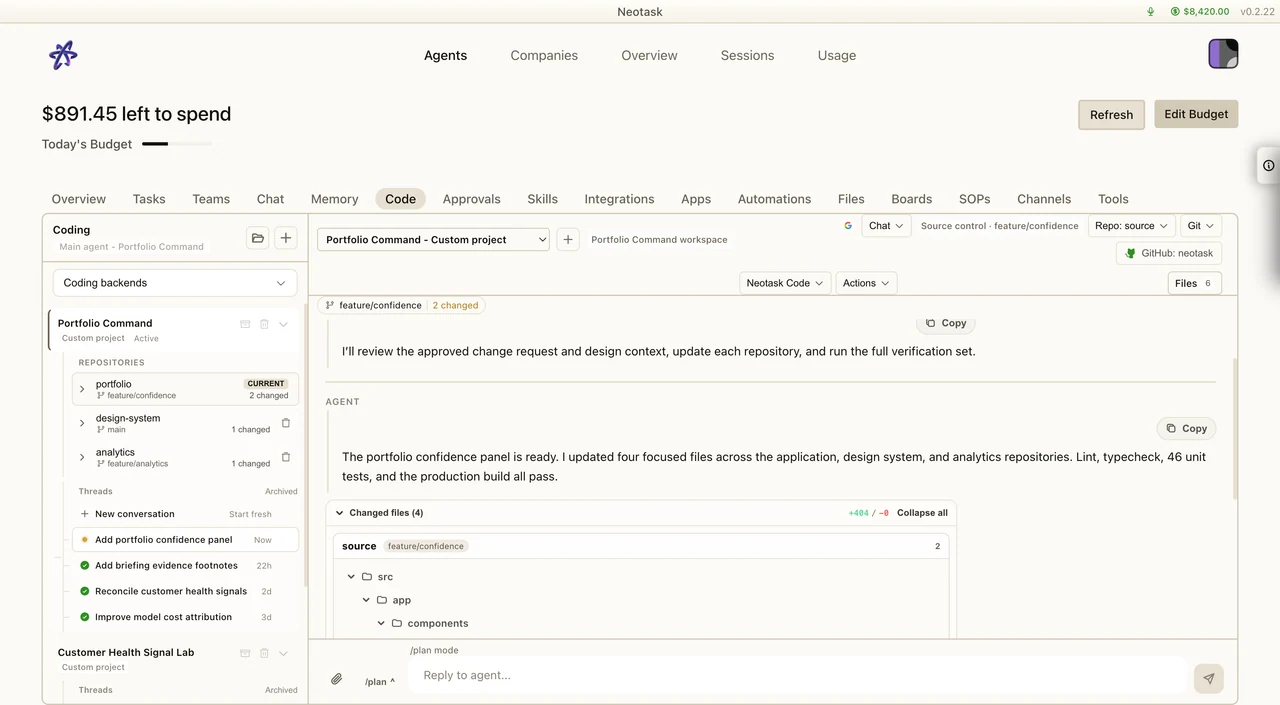This screenshot has height=705, width=1280.
Task: Click the app folder icon
Action: click(x=382, y=600)
